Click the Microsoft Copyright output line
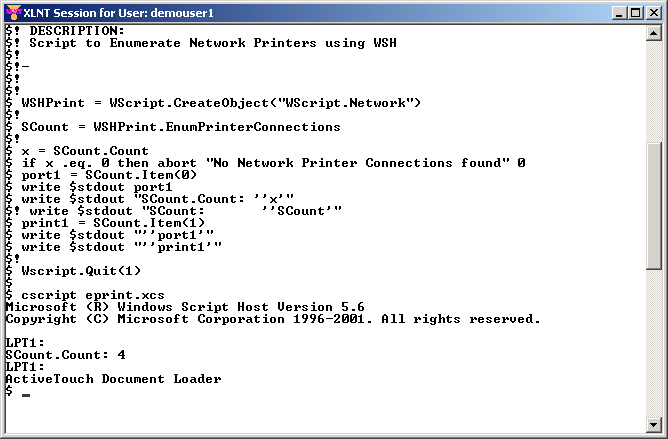Image resolution: width=668 pixels, height=439 pixels. tap(273, 319)
